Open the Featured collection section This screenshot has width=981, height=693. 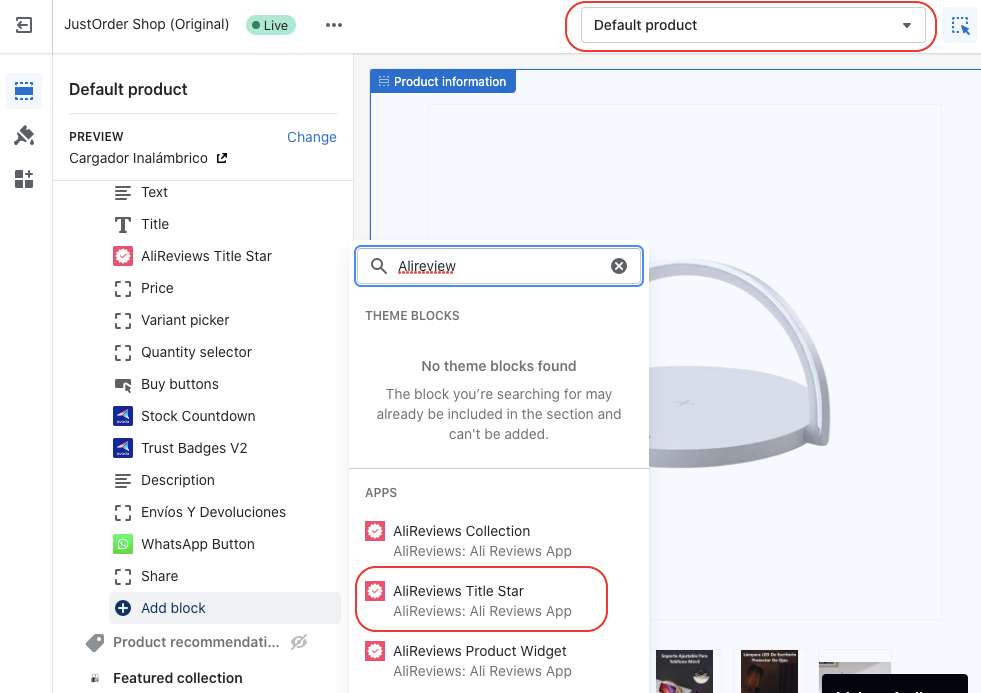[177, 678]
